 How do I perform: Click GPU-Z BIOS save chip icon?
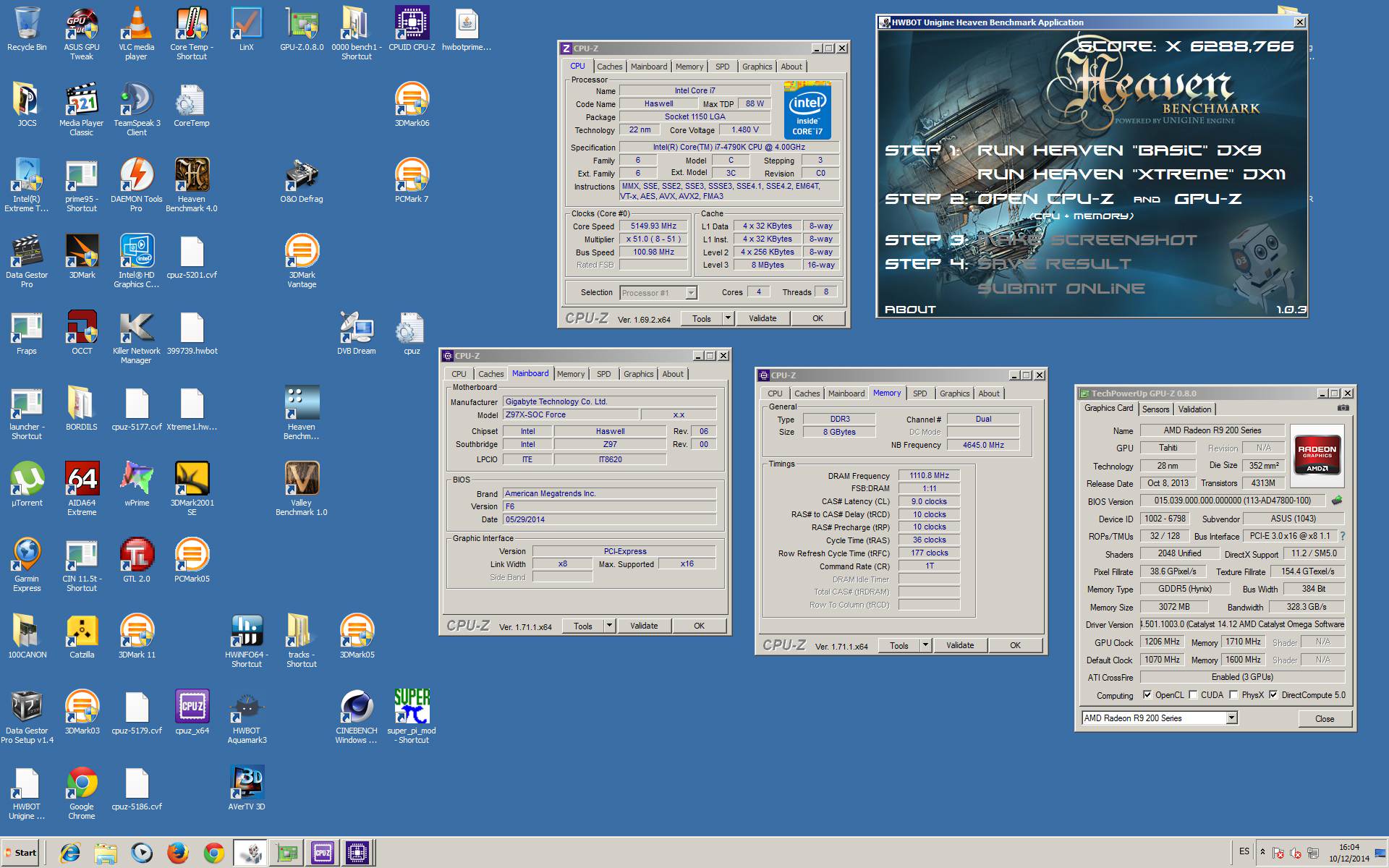tap(1337, 500)
